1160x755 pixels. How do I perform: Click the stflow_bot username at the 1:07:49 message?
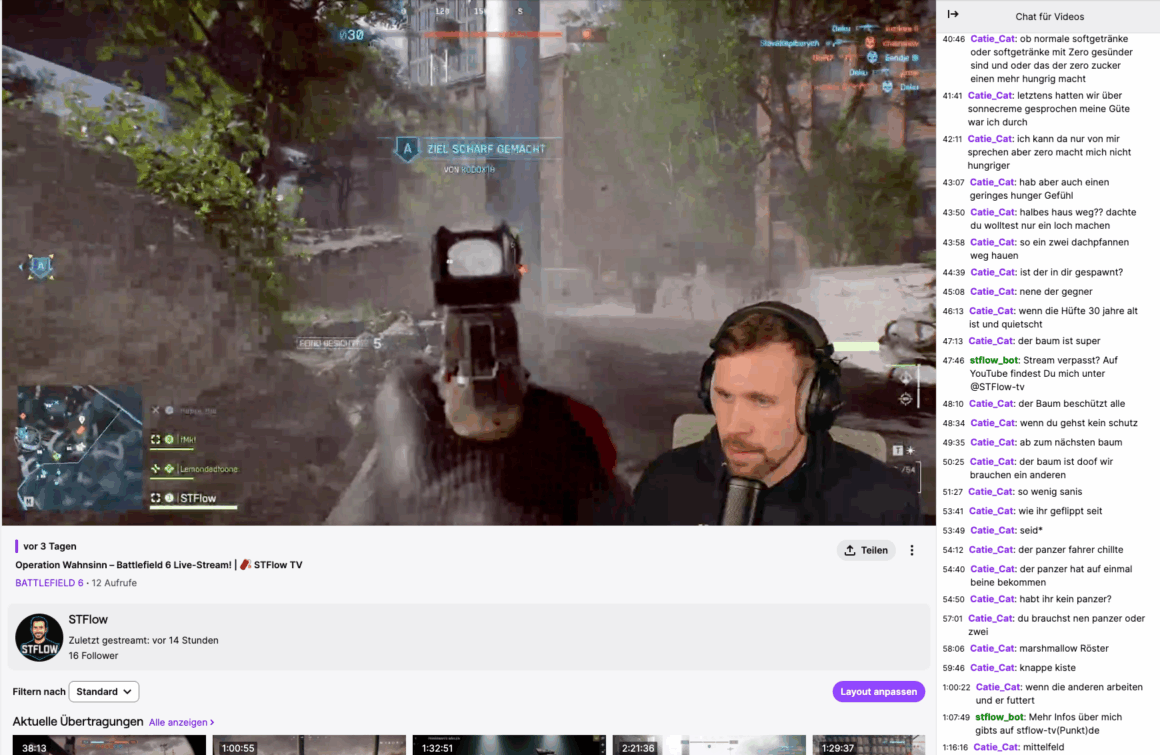tap(999, 717)
